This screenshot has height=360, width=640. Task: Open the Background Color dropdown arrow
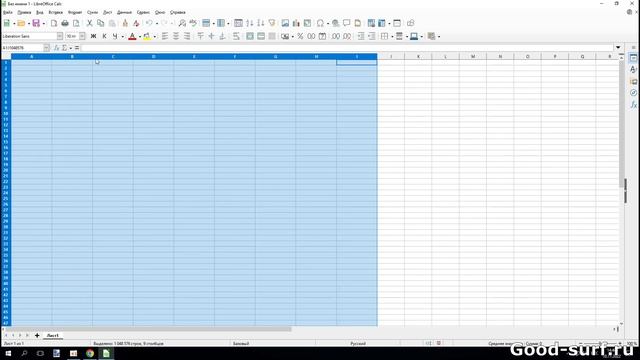155,36
